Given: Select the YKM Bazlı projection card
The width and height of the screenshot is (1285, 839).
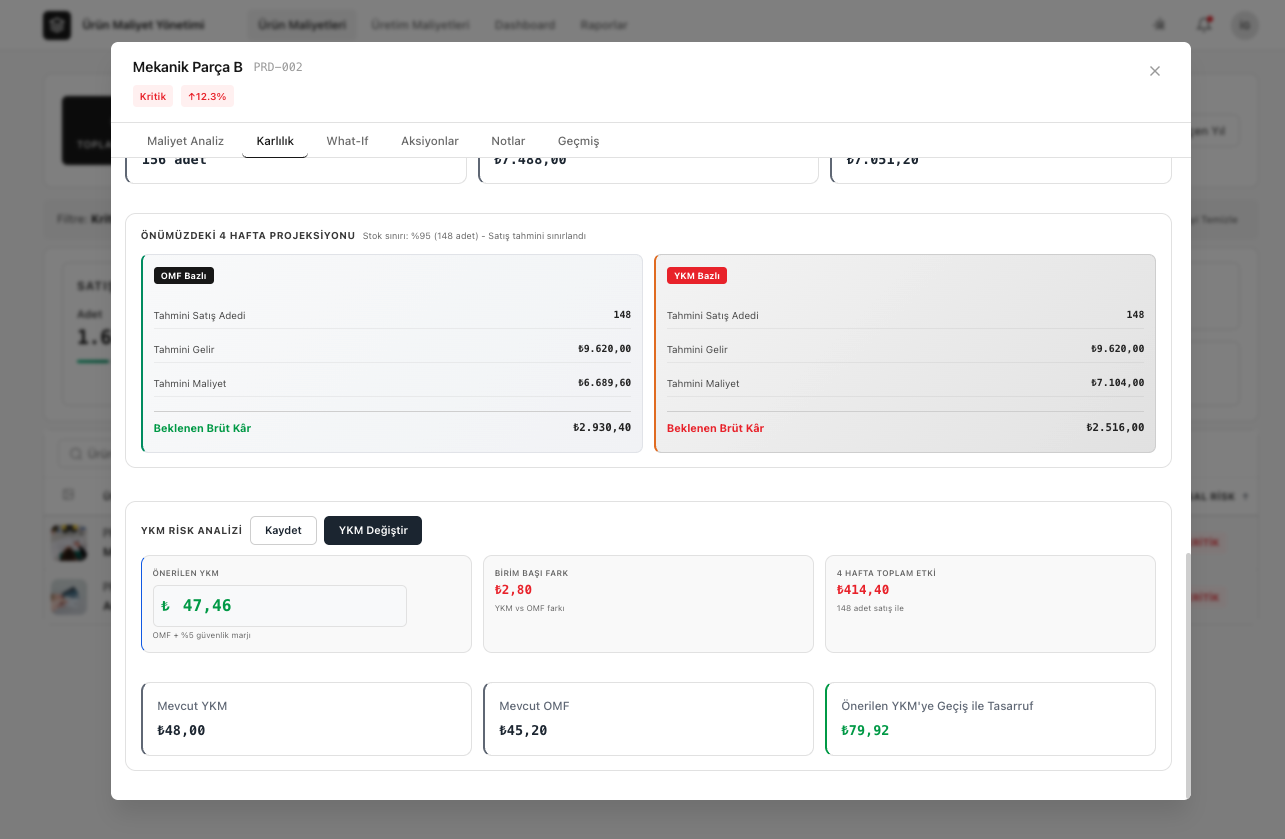Looking at the screenshot, I should 905,353.
